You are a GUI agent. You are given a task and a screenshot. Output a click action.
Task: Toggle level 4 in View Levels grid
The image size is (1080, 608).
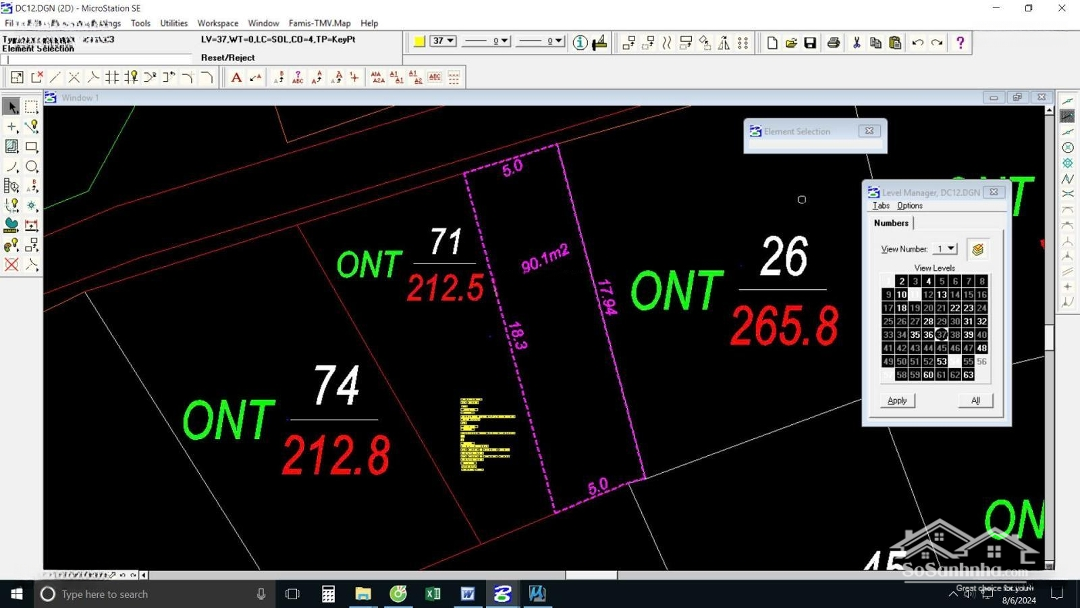pos(928,282)
